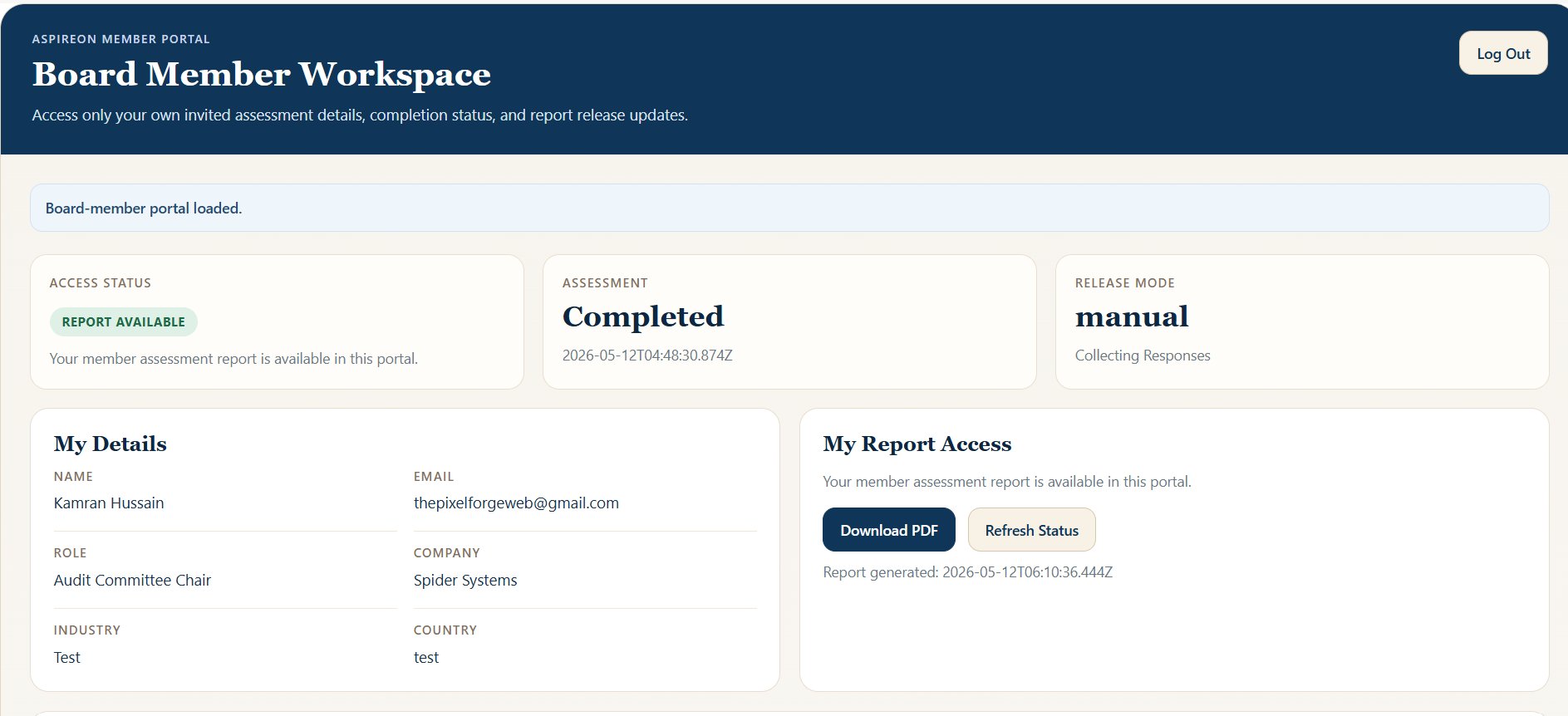Click the ACCESS STATUS label
The image size is (1568, 716).
pos(101,283)
